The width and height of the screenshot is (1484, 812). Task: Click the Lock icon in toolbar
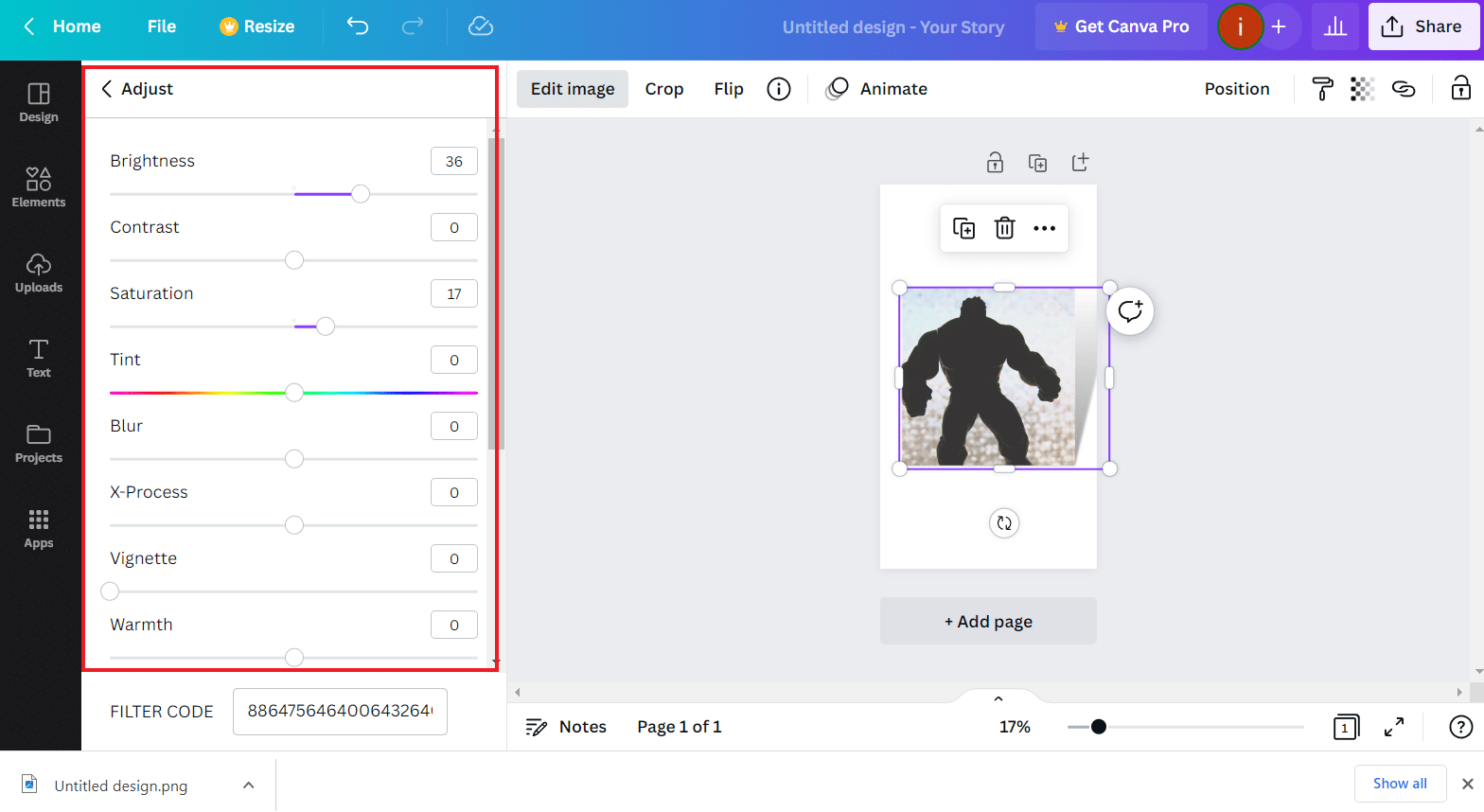pos(1461,89)
